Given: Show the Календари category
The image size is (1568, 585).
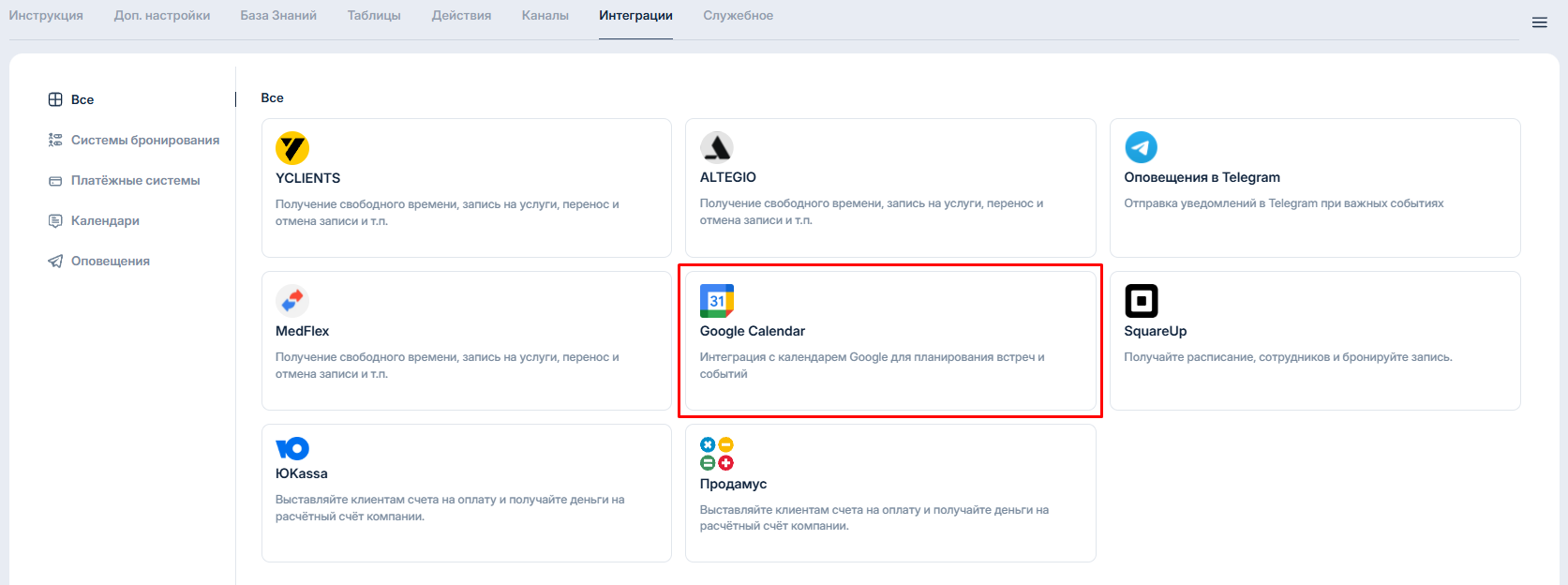Looking at the screenshot, I should click(x=105, y=220).
